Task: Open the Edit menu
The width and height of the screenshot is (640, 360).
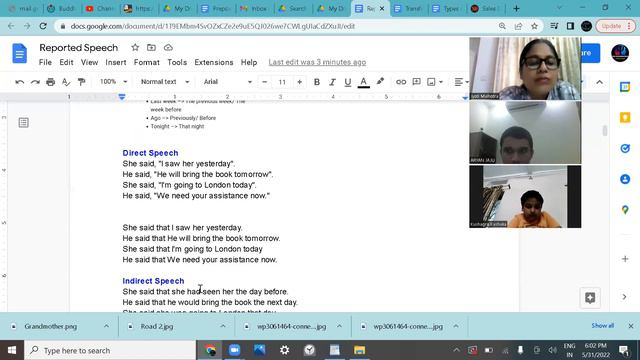Action: pyautogui.click(x=66, y=62)
